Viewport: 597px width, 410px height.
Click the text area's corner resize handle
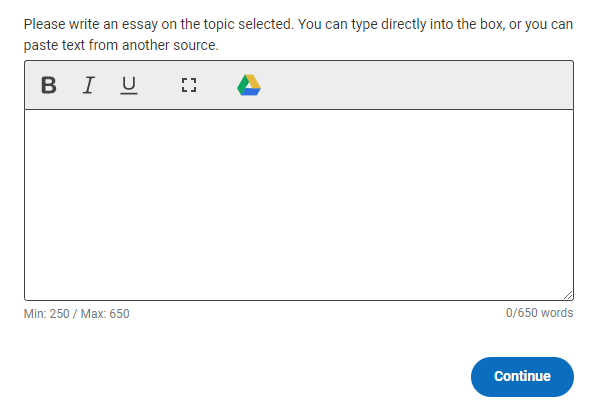tap(568, 295)
